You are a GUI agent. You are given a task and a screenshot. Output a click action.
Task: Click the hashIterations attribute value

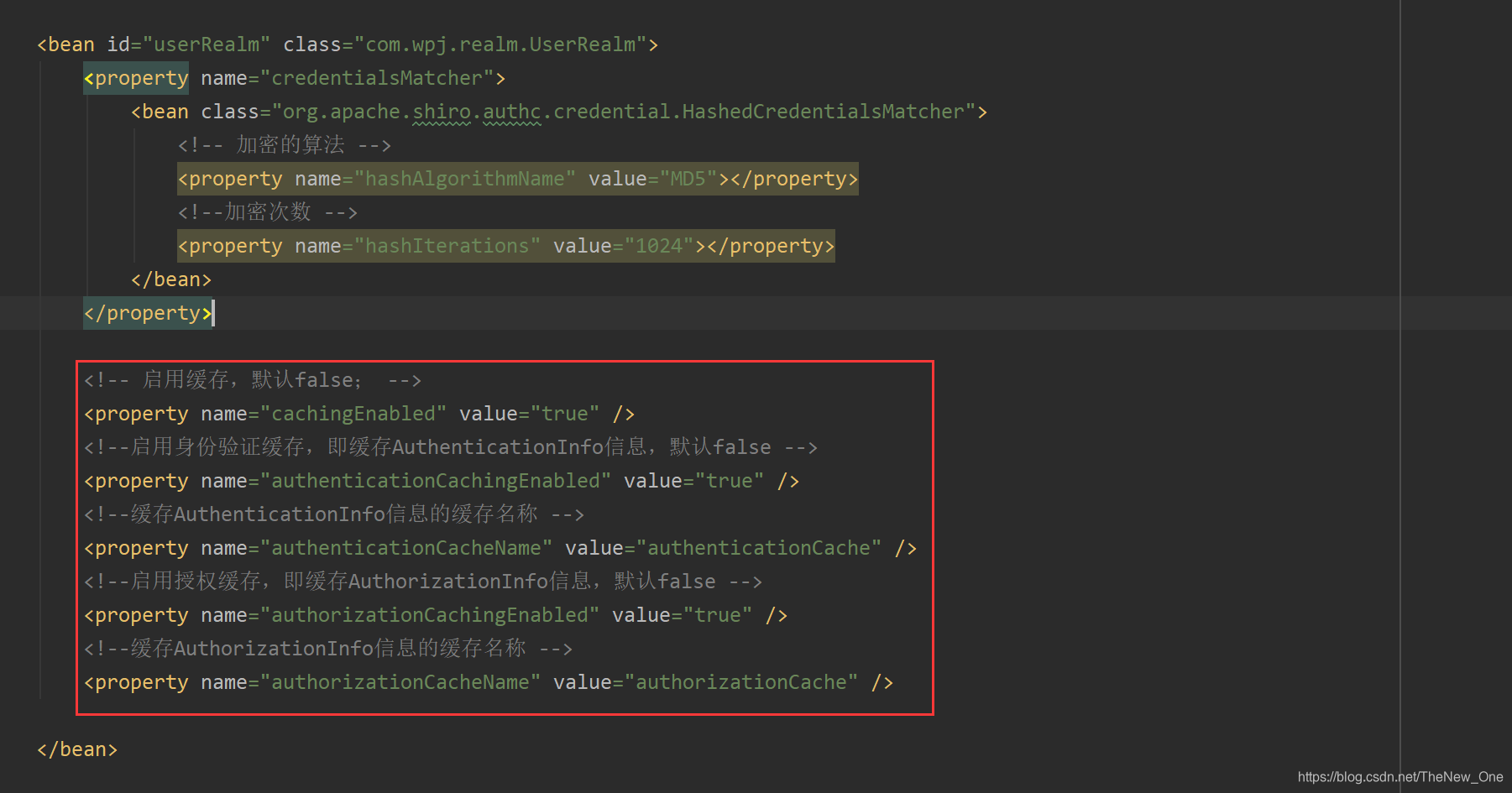coord(447,246)
